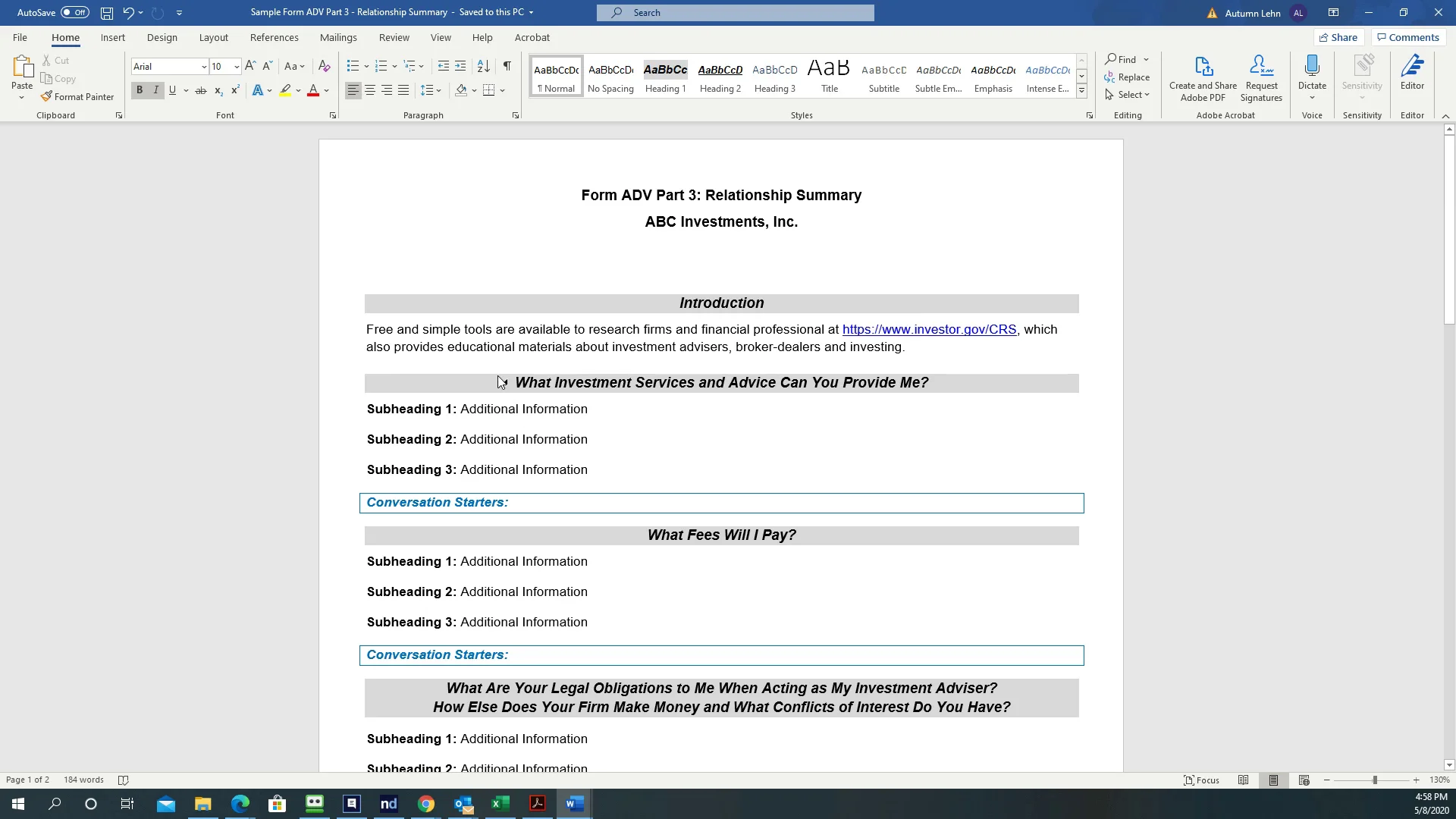Open the Arial font name dropdown
This screenshot has width=1456, height=819.
point(204,67)
